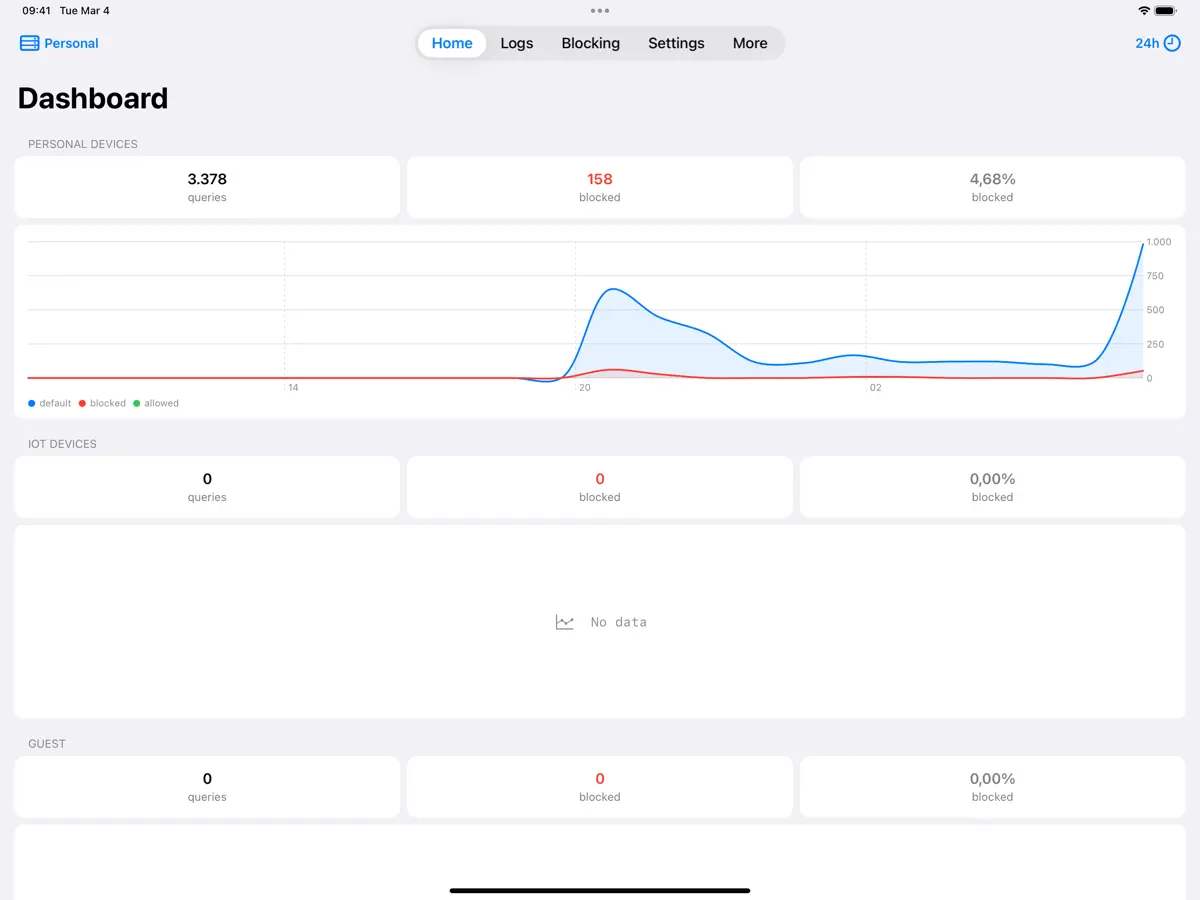Click the 02 hour axis label
The height and width of the screenshot is (900, 1200).
point(875,387)
